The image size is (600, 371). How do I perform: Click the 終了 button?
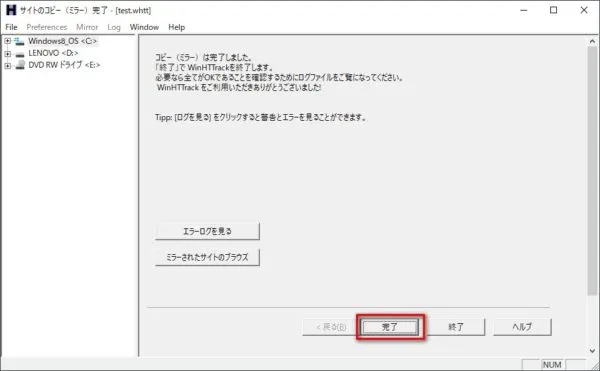(x=456, y=327)
